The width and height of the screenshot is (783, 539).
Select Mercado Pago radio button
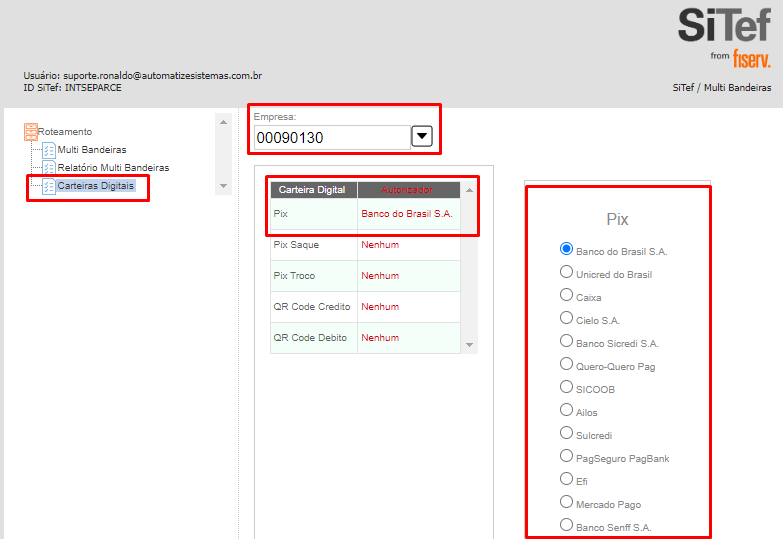(566, 502)
